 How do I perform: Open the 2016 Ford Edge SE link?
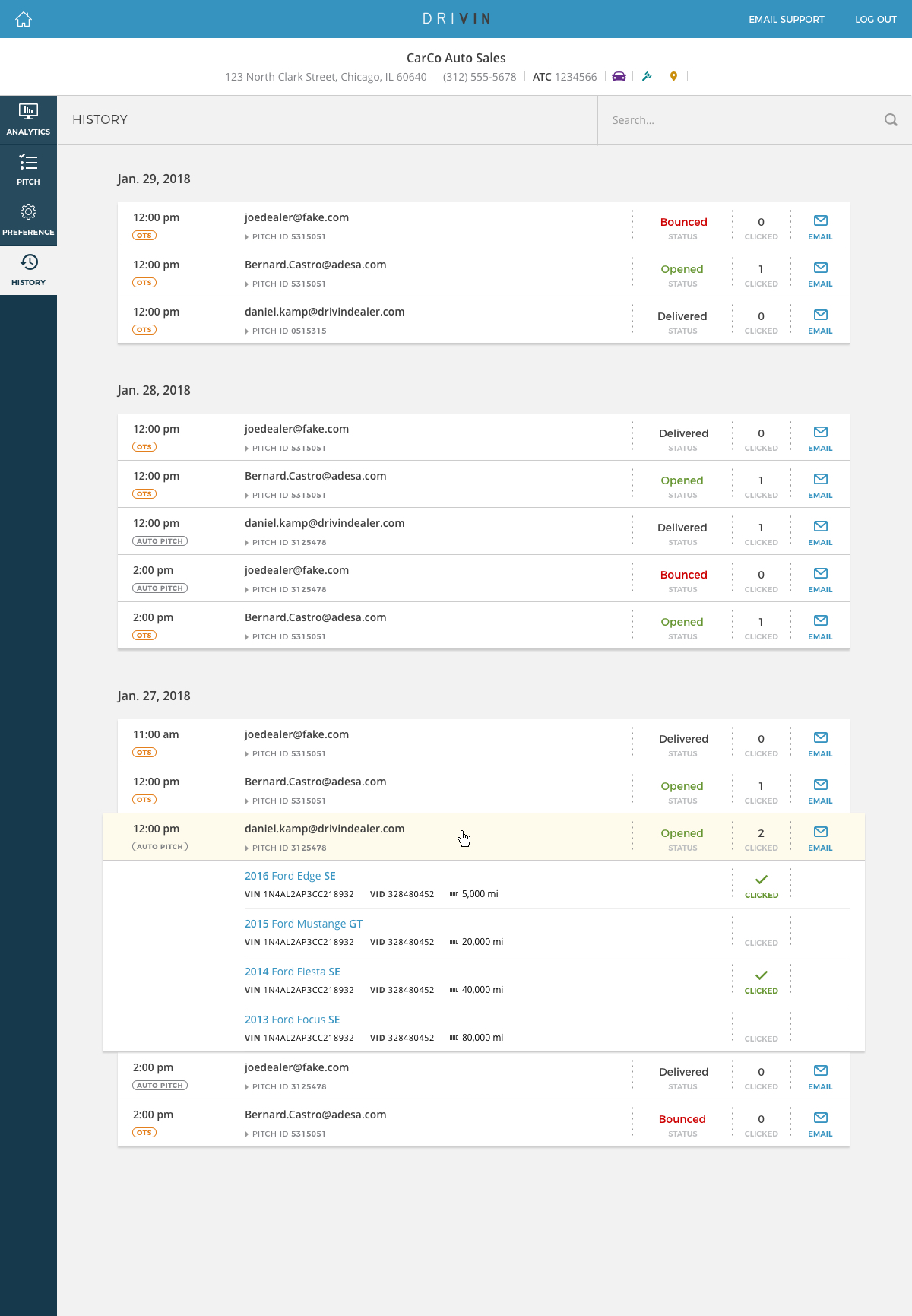coord(290,876)
